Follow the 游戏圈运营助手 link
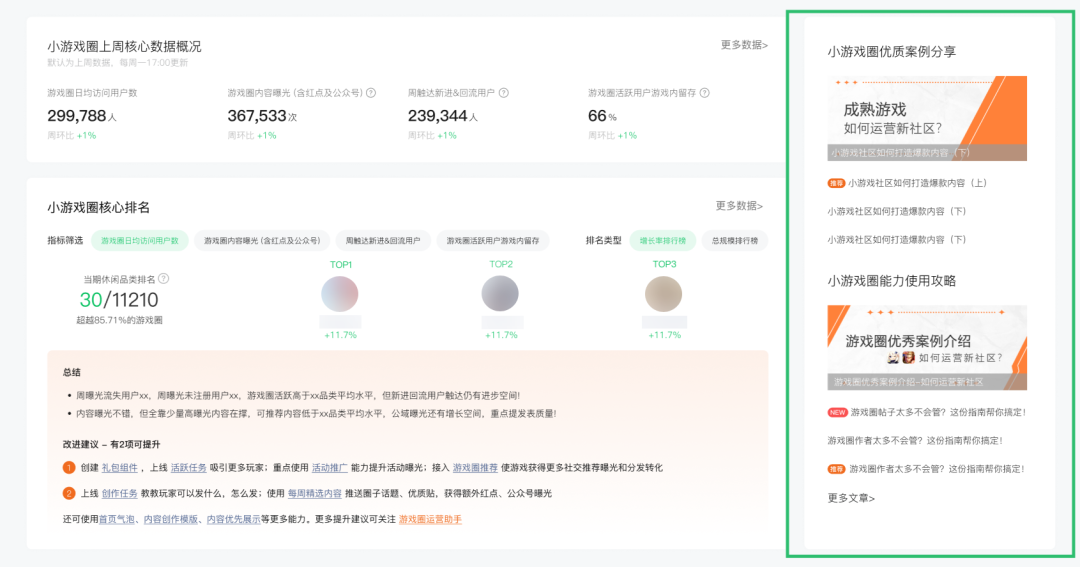 point(430,520)
